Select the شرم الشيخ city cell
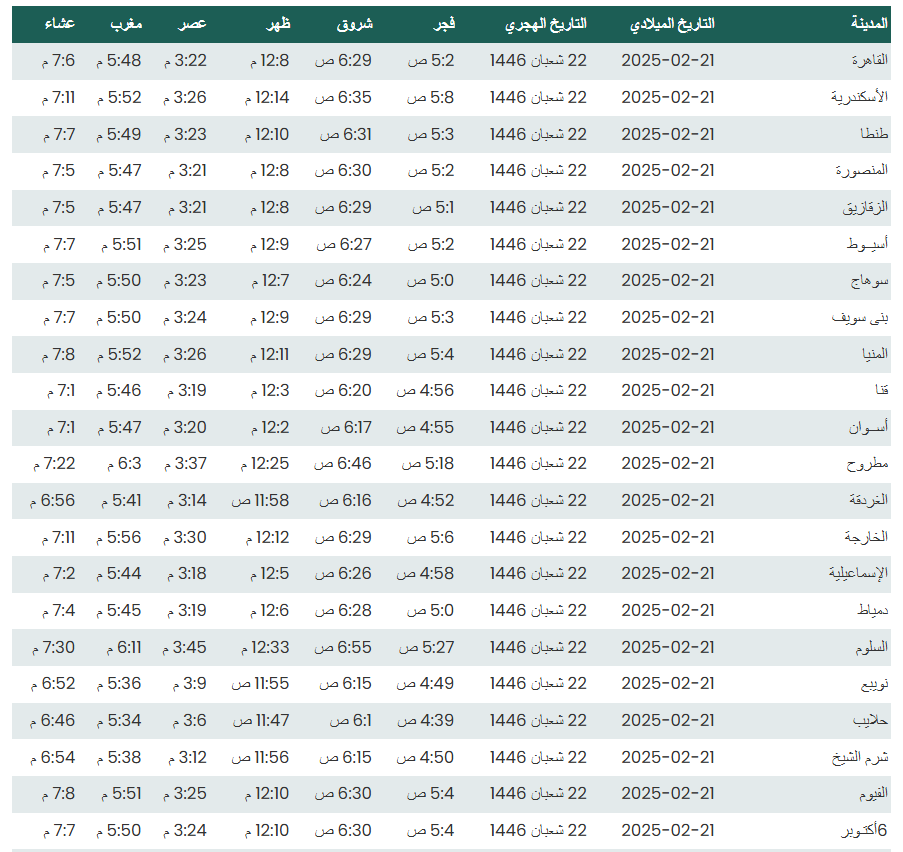The height and width of the screenshot is (852, 903). (x=860, y=758)
